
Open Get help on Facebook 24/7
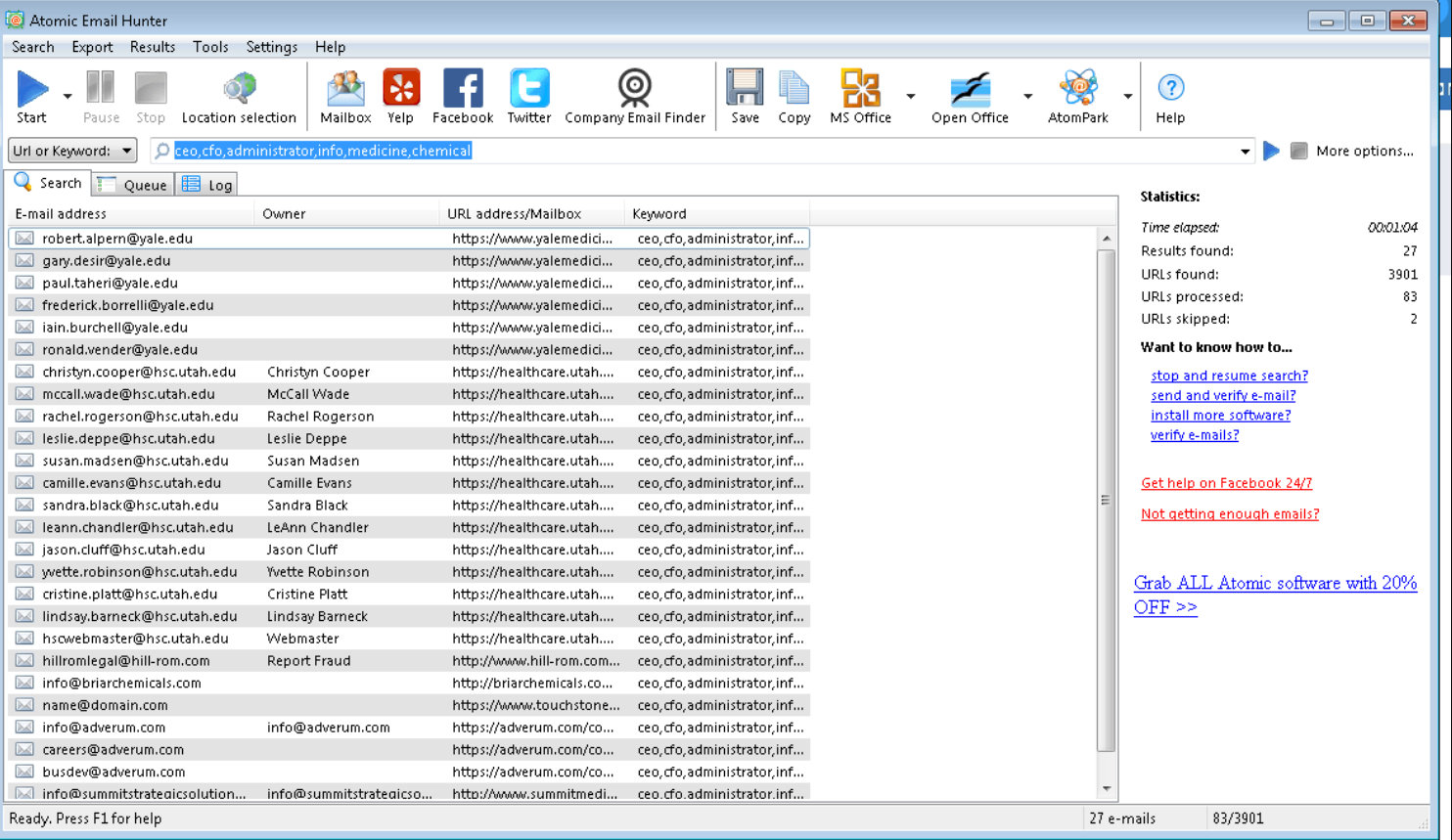(1226, 482)
